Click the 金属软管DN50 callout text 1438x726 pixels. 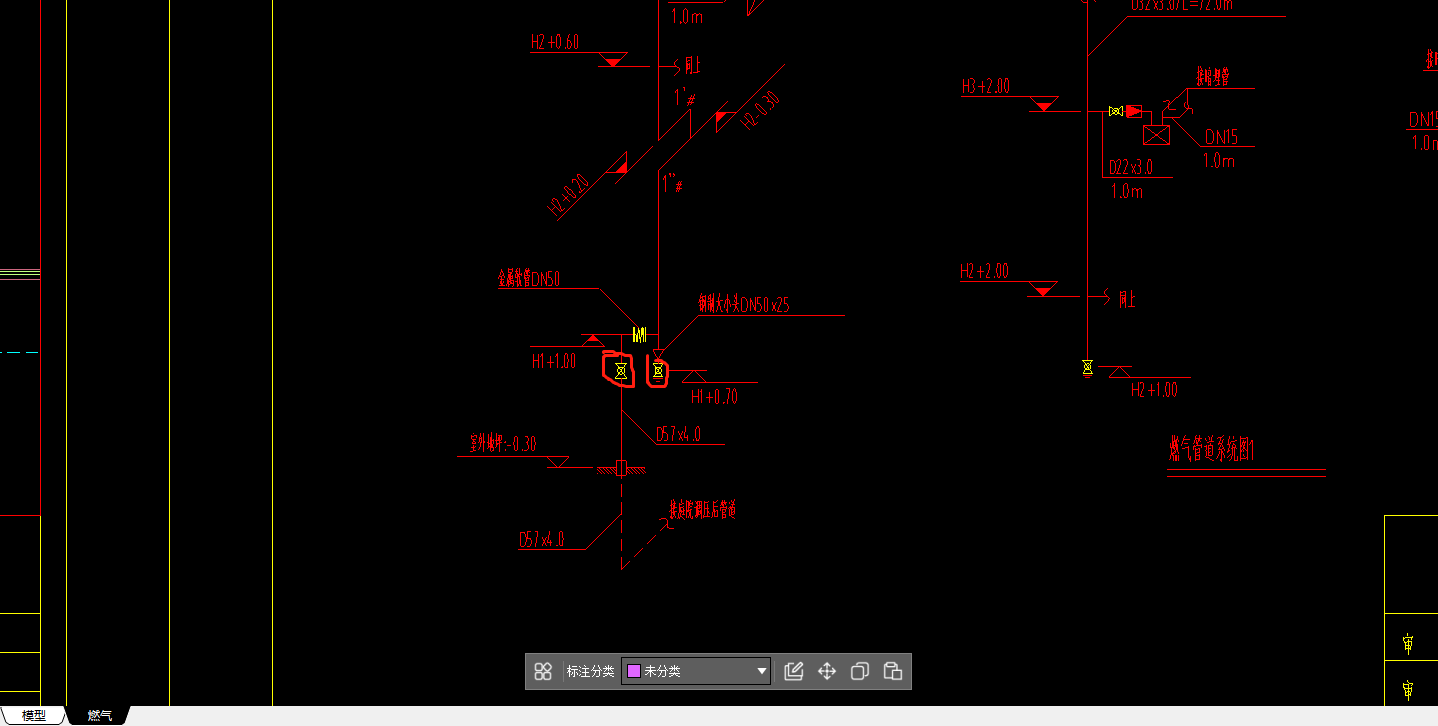pos(529,278)
